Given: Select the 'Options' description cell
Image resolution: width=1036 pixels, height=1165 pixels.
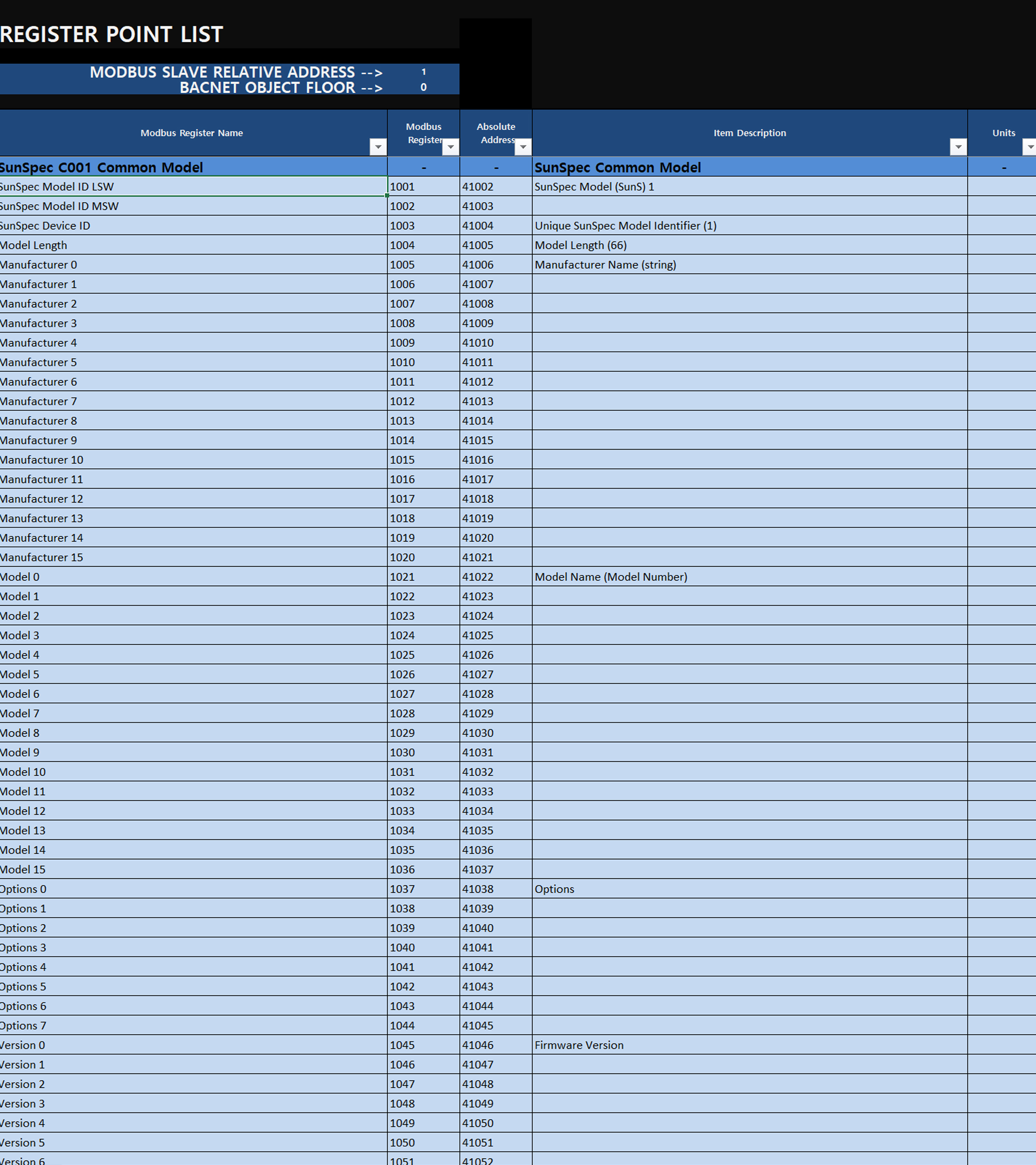Looking at the screenshot, I should (x=750, y=889).
